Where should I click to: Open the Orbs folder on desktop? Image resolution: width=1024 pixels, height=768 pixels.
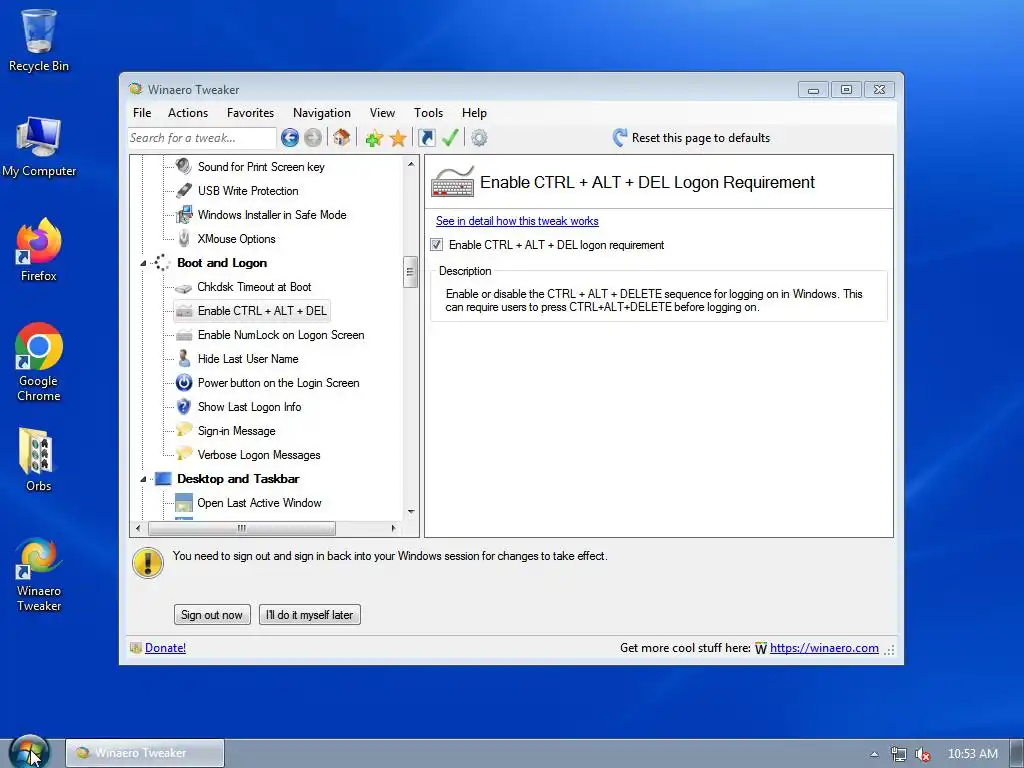pos(38,460)
